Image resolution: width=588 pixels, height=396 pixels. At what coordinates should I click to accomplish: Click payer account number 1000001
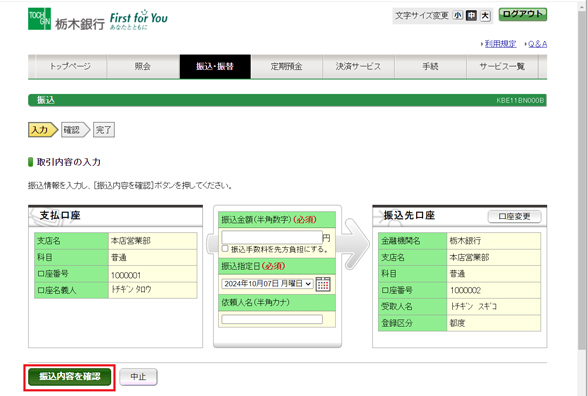tap(126, 275)
